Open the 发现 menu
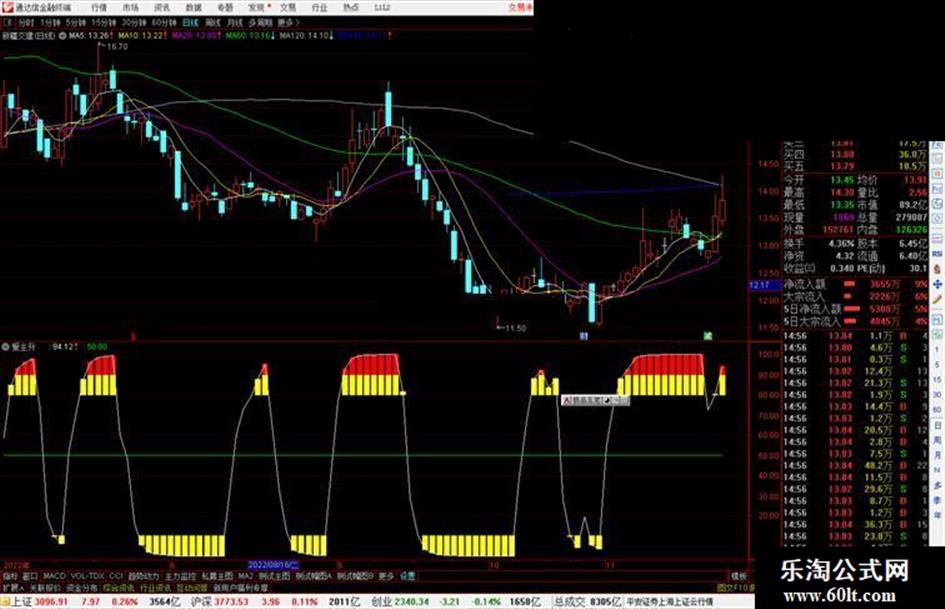This screenshot has height=609, width=945. coord(257,8)
